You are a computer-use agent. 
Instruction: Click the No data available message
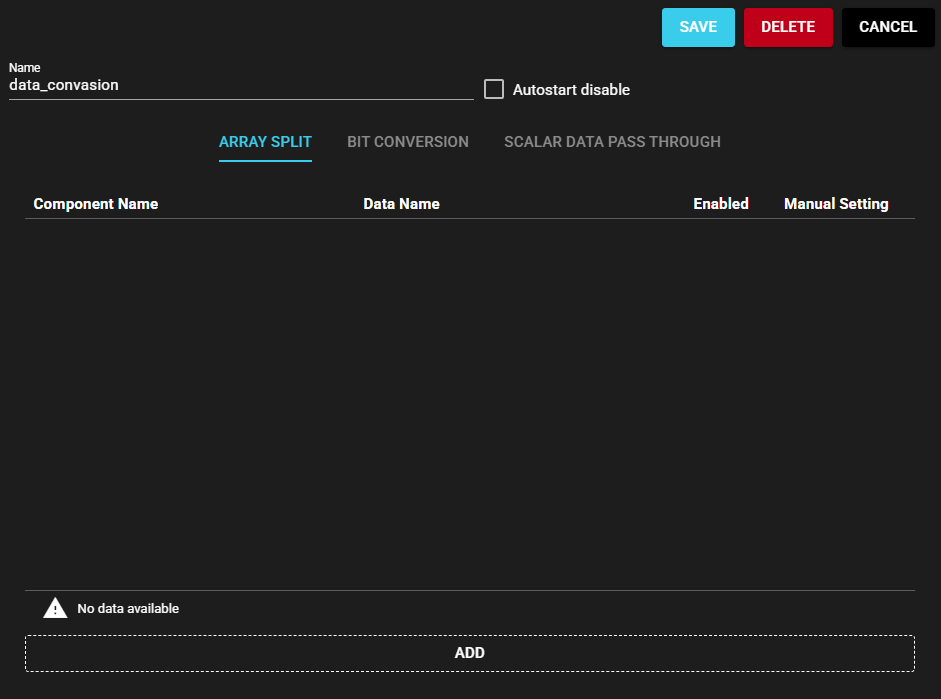coord(128,608)
